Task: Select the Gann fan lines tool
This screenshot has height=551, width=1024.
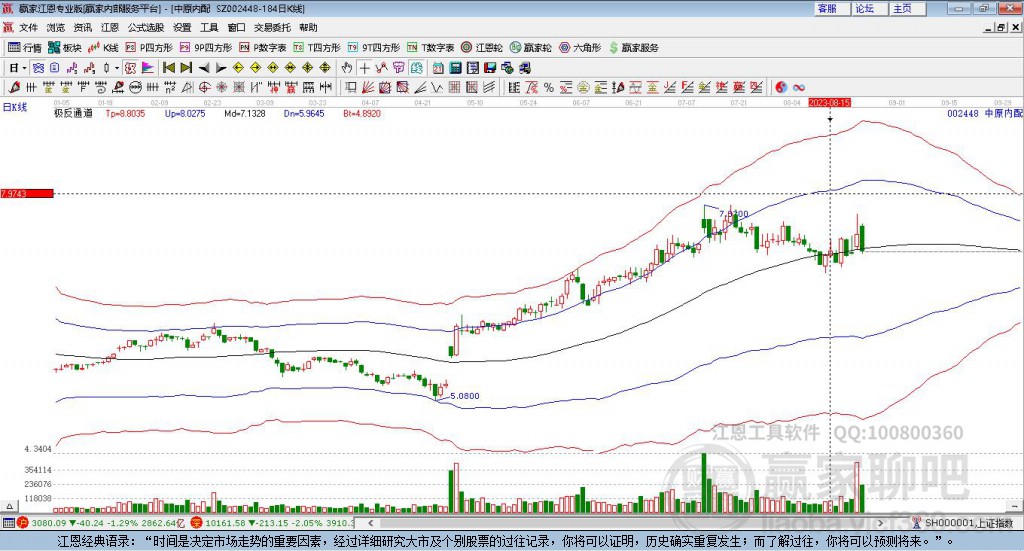Action: (x=368, y=87)
